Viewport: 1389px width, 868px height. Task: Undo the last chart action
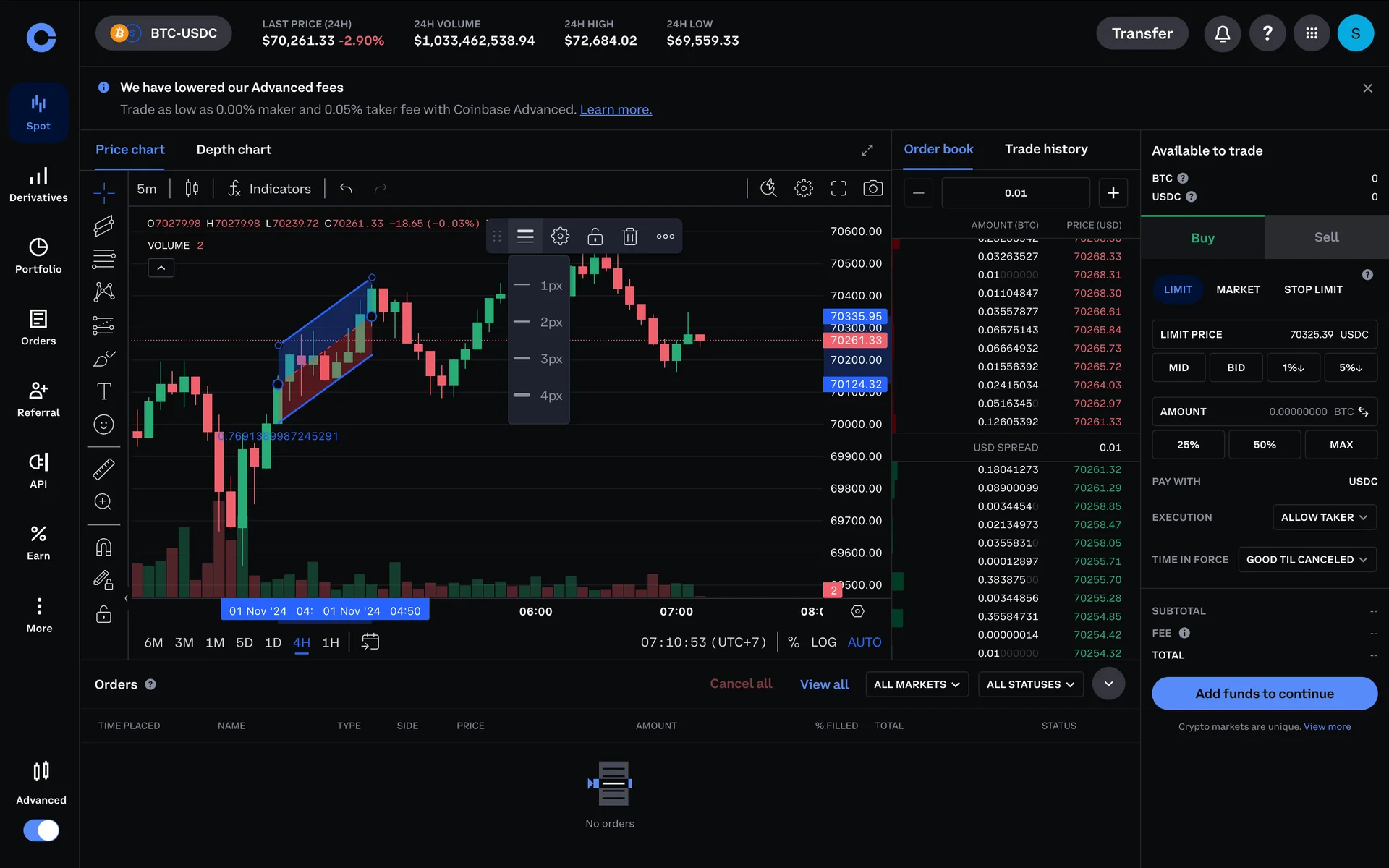tap(346, 189)
